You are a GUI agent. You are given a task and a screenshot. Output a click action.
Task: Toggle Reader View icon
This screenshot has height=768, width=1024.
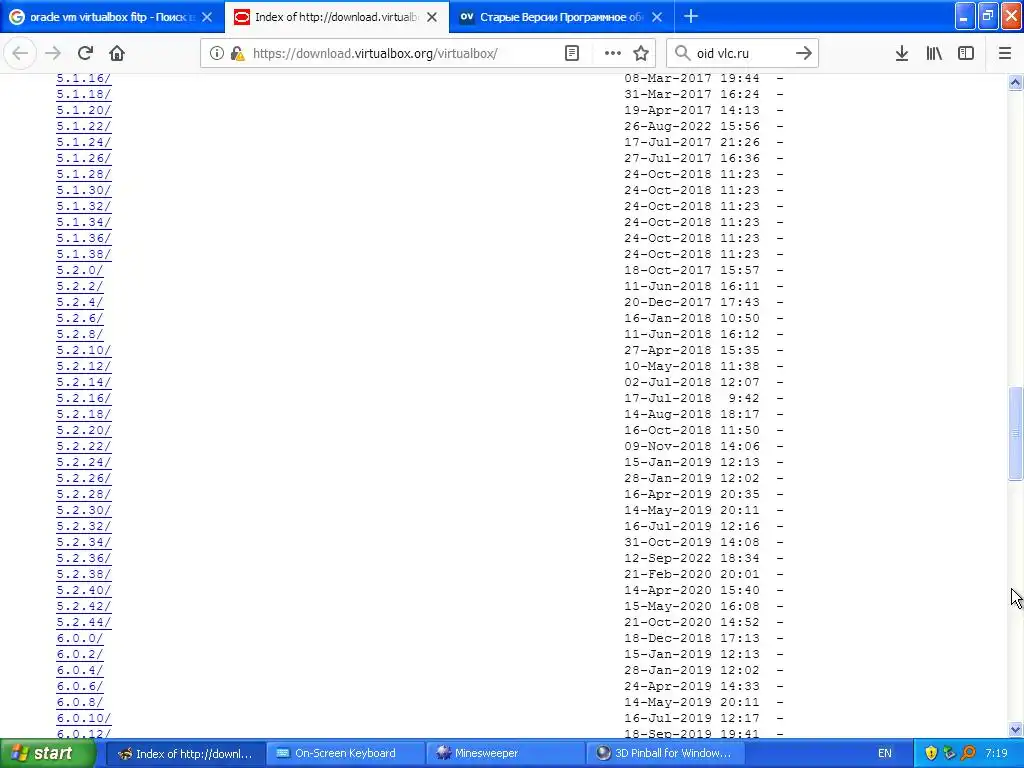[571, 53]
